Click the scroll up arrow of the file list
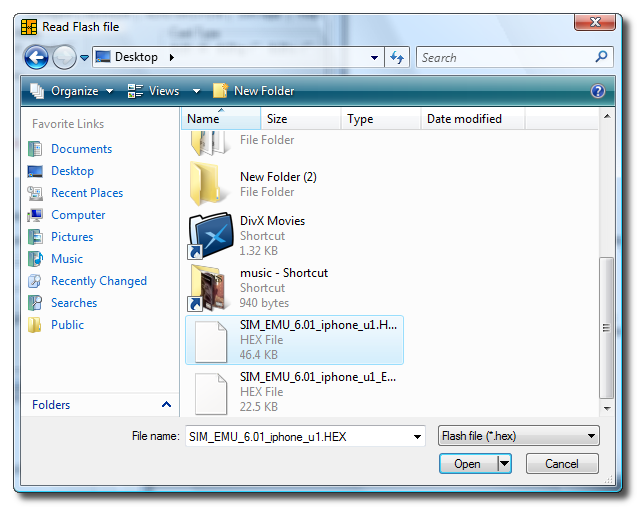Screen dimensions: 637x507 pos(607,116)
